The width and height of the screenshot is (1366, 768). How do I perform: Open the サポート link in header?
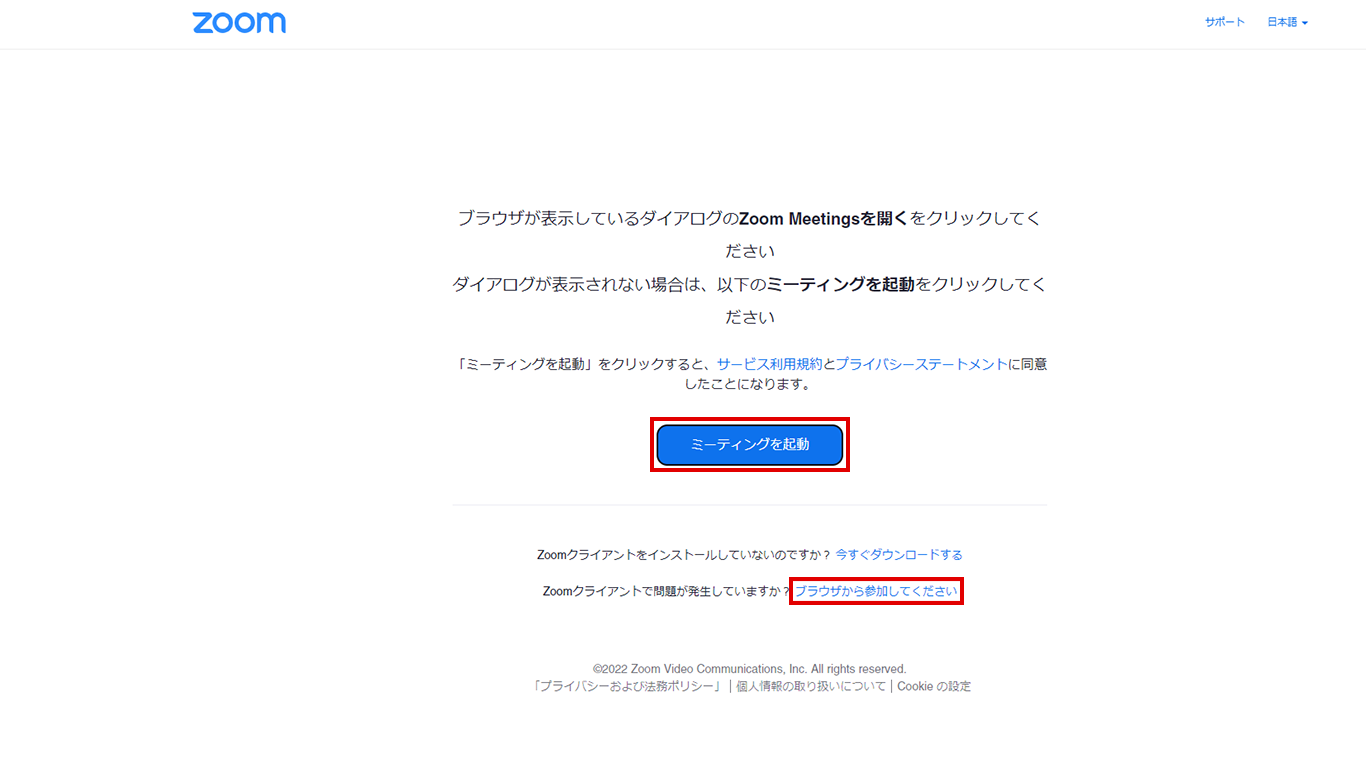pos(1225,22)
